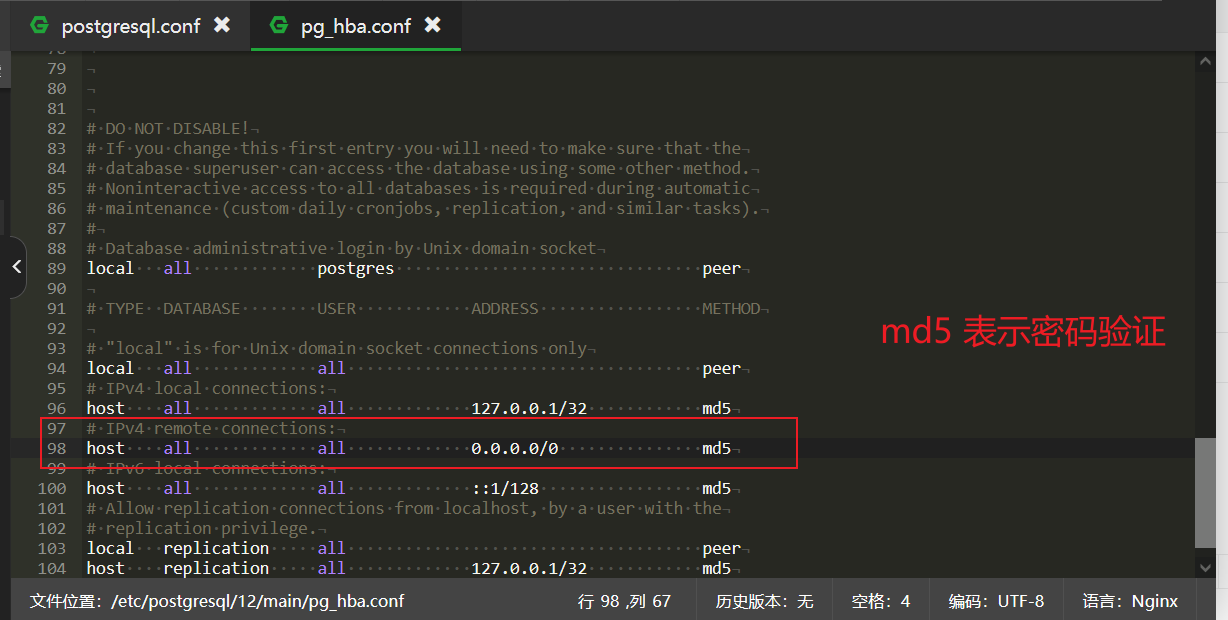Click the scrollbar down arrow icon
Viewport: 1228px width, 620px height.
tap(1206, 566)
